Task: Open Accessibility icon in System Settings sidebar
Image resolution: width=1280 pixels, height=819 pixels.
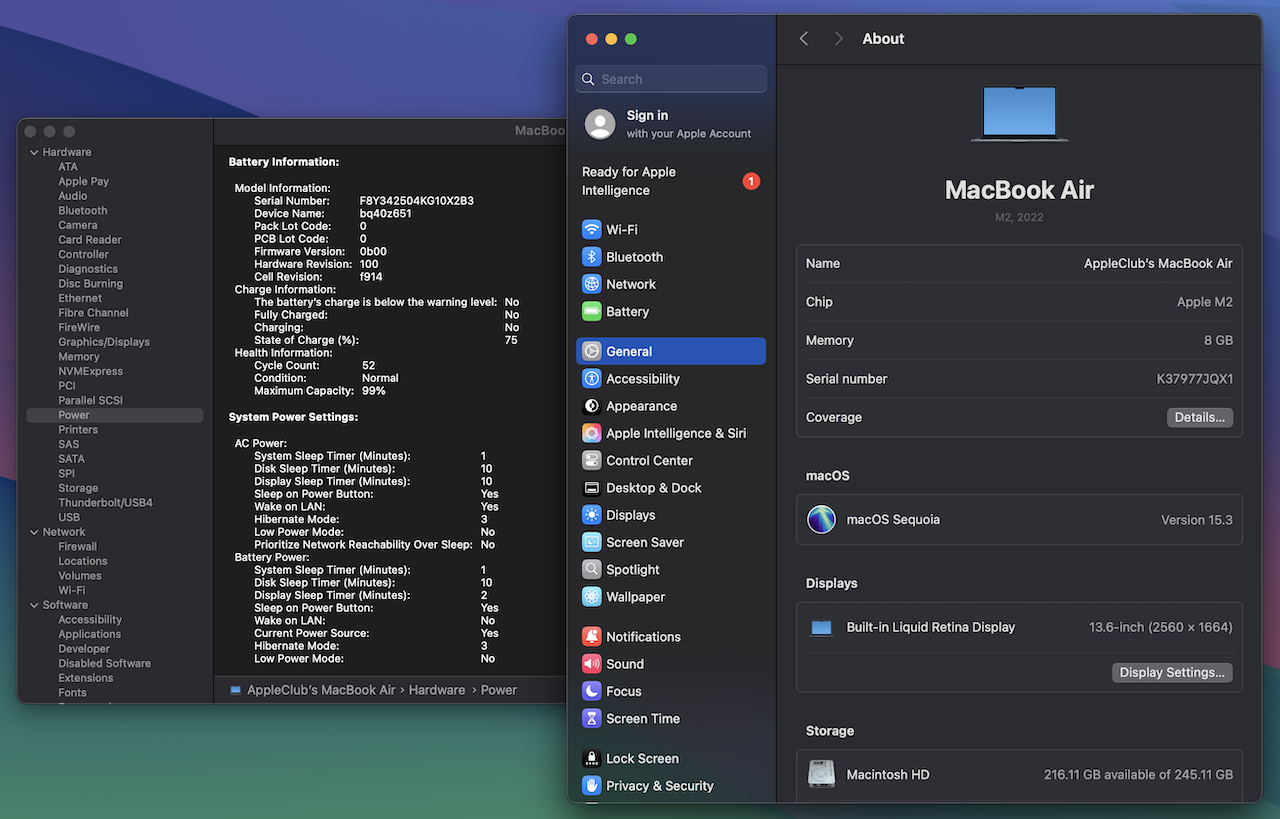Action: click(x=592, y=379)
